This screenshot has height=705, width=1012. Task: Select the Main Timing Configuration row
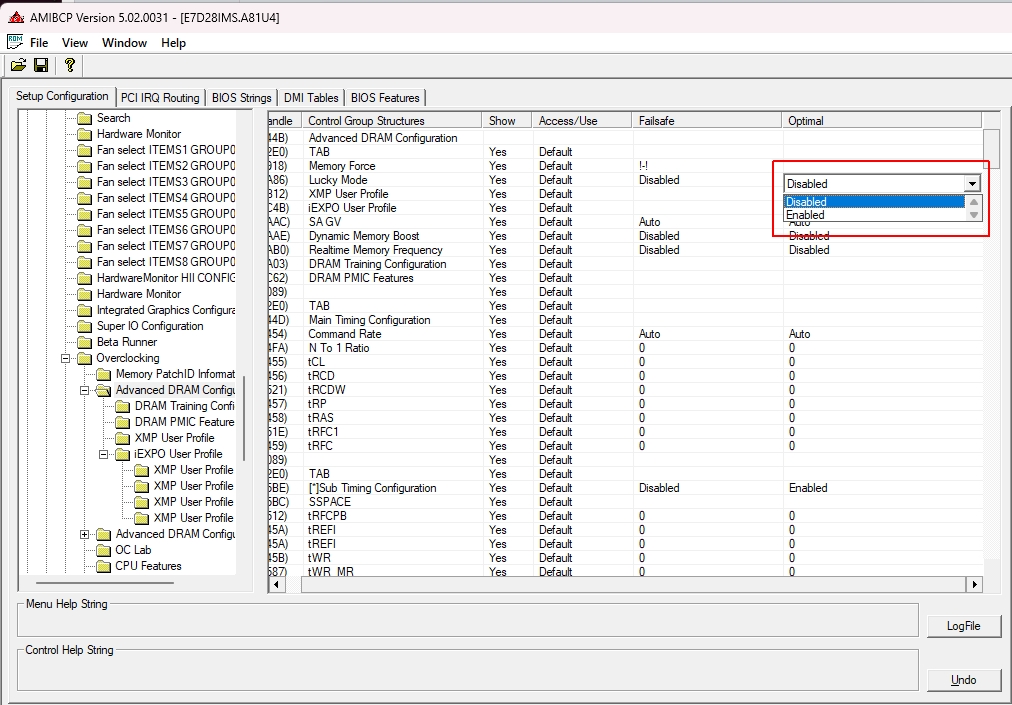coord(625,320)
